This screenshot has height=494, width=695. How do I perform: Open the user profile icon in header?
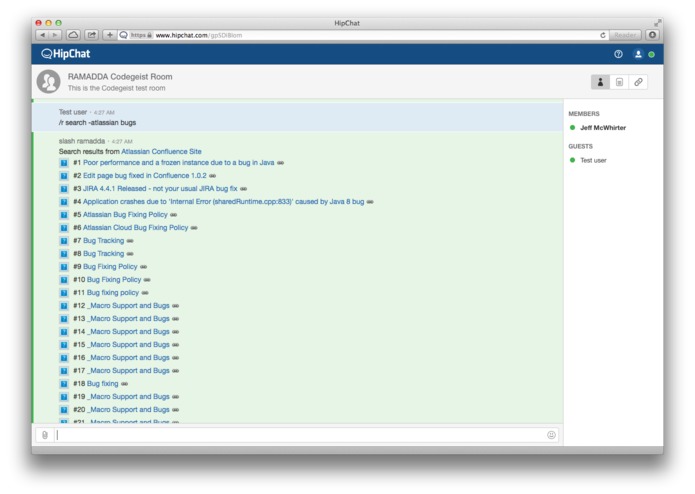pyautogui.click(x=638, y=54)
